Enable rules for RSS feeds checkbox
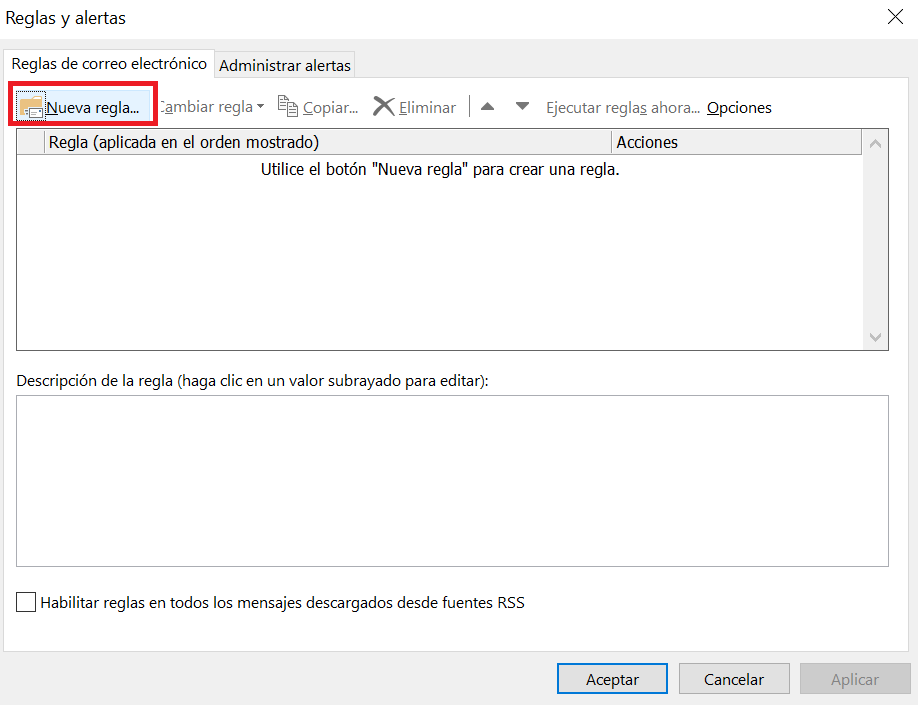 point(26,602)
